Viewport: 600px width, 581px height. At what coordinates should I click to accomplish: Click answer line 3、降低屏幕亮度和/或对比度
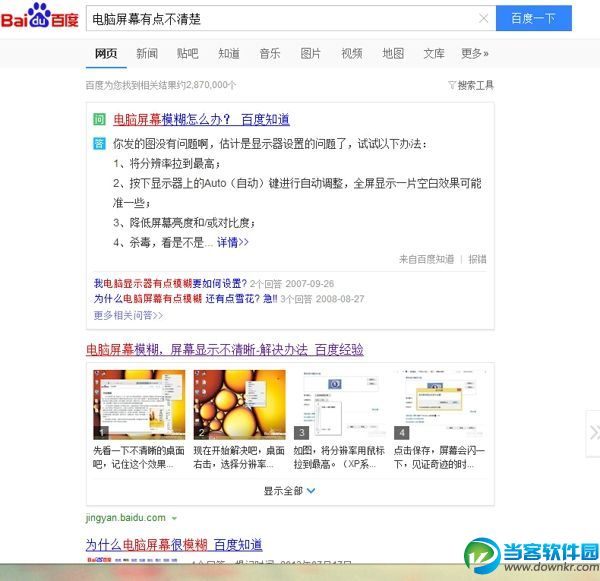point(184,222)
